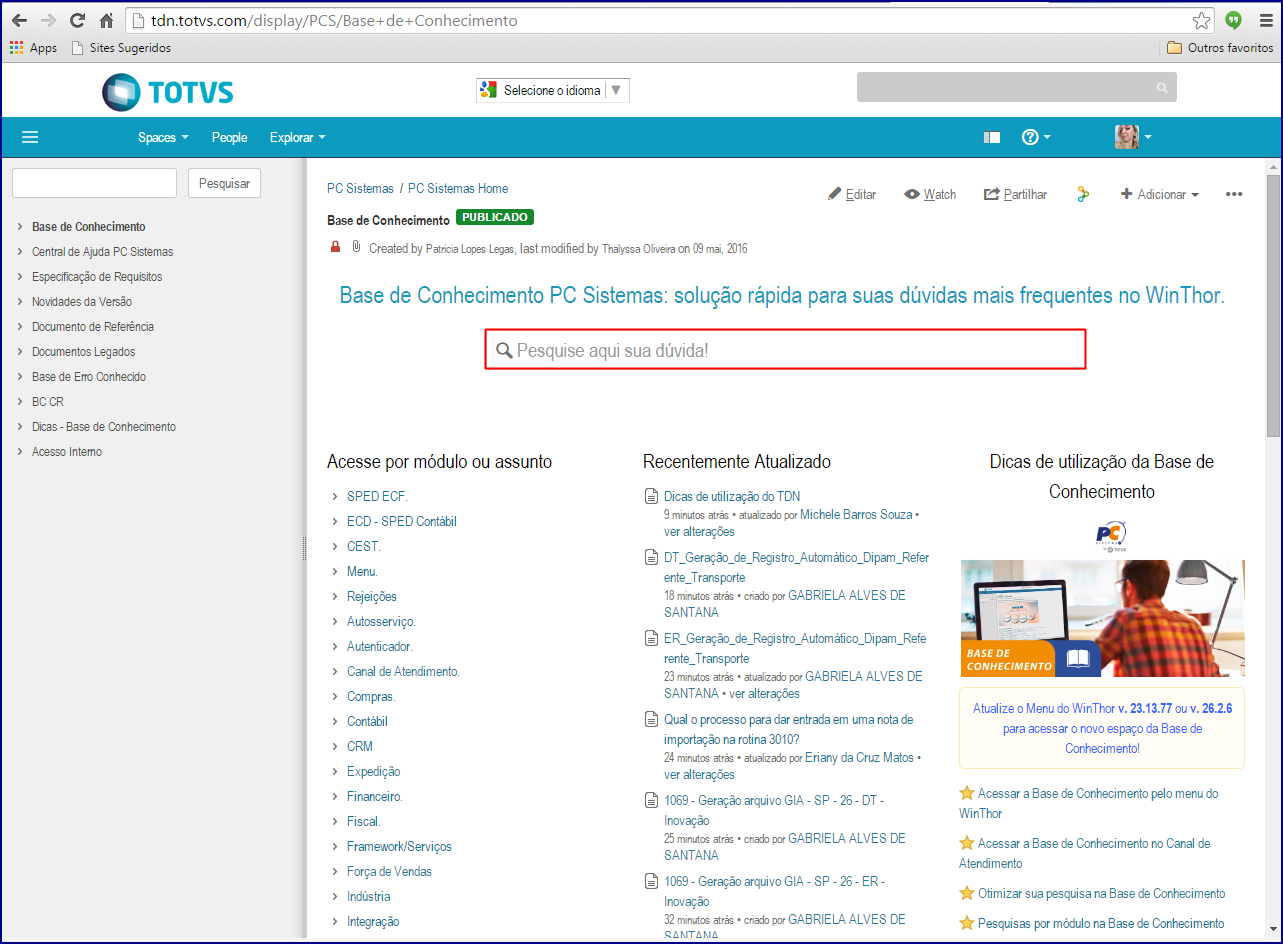Open the Sites Sugeridos bookmark
1283x944 pixels.
tap(121, 48)
